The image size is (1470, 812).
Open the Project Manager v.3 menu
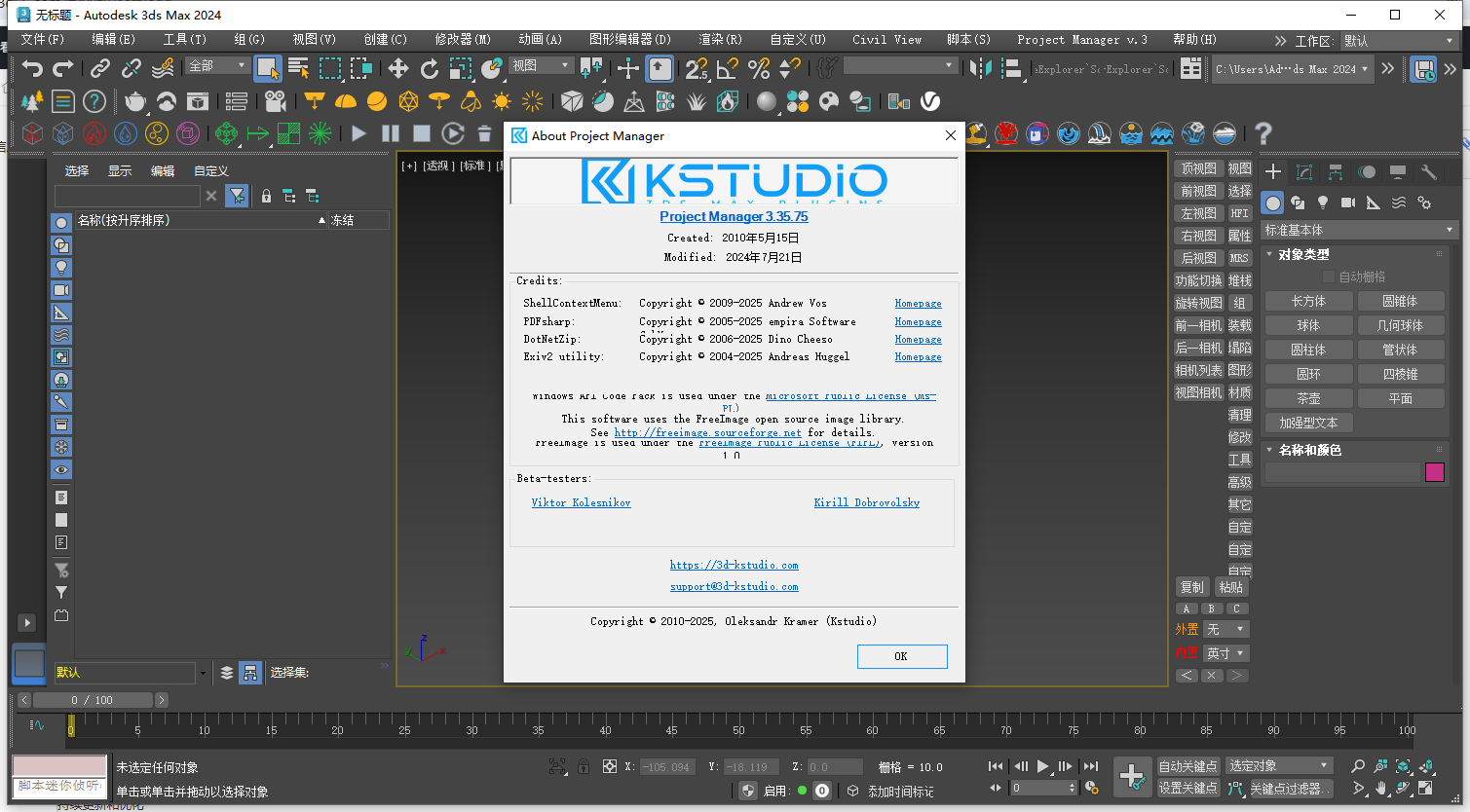[1081, 40]
